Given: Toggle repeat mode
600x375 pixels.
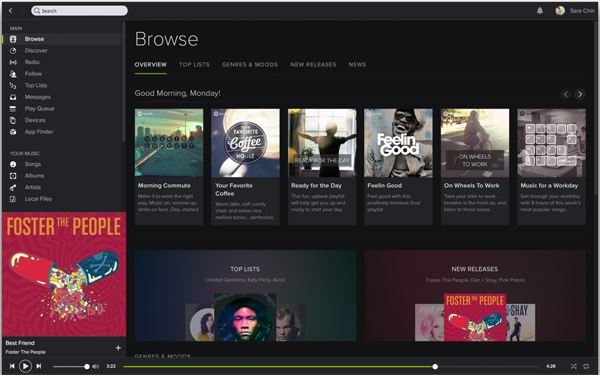Looking at the screenshot, I should pos(586,366).
